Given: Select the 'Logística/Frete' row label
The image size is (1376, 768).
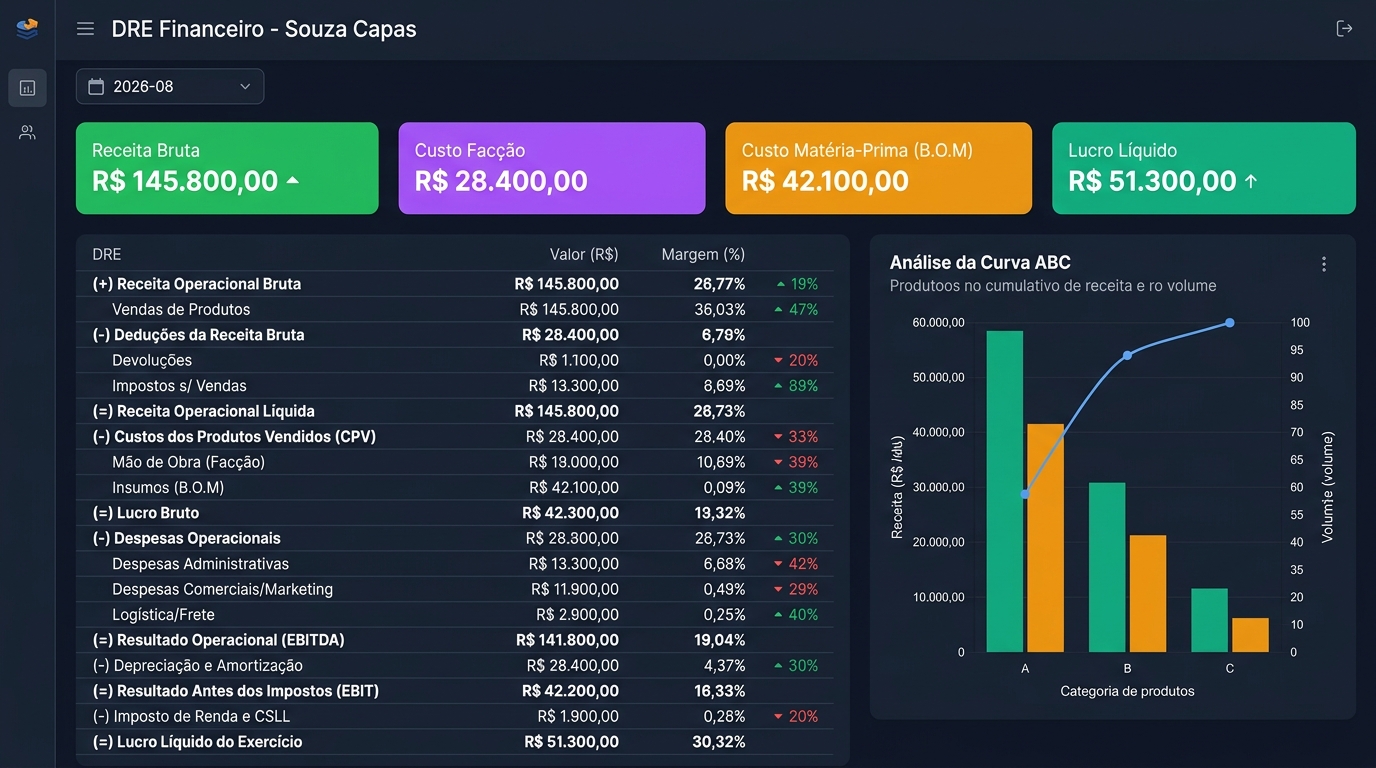Looking at the screenshot, I should tap(163, 615).
